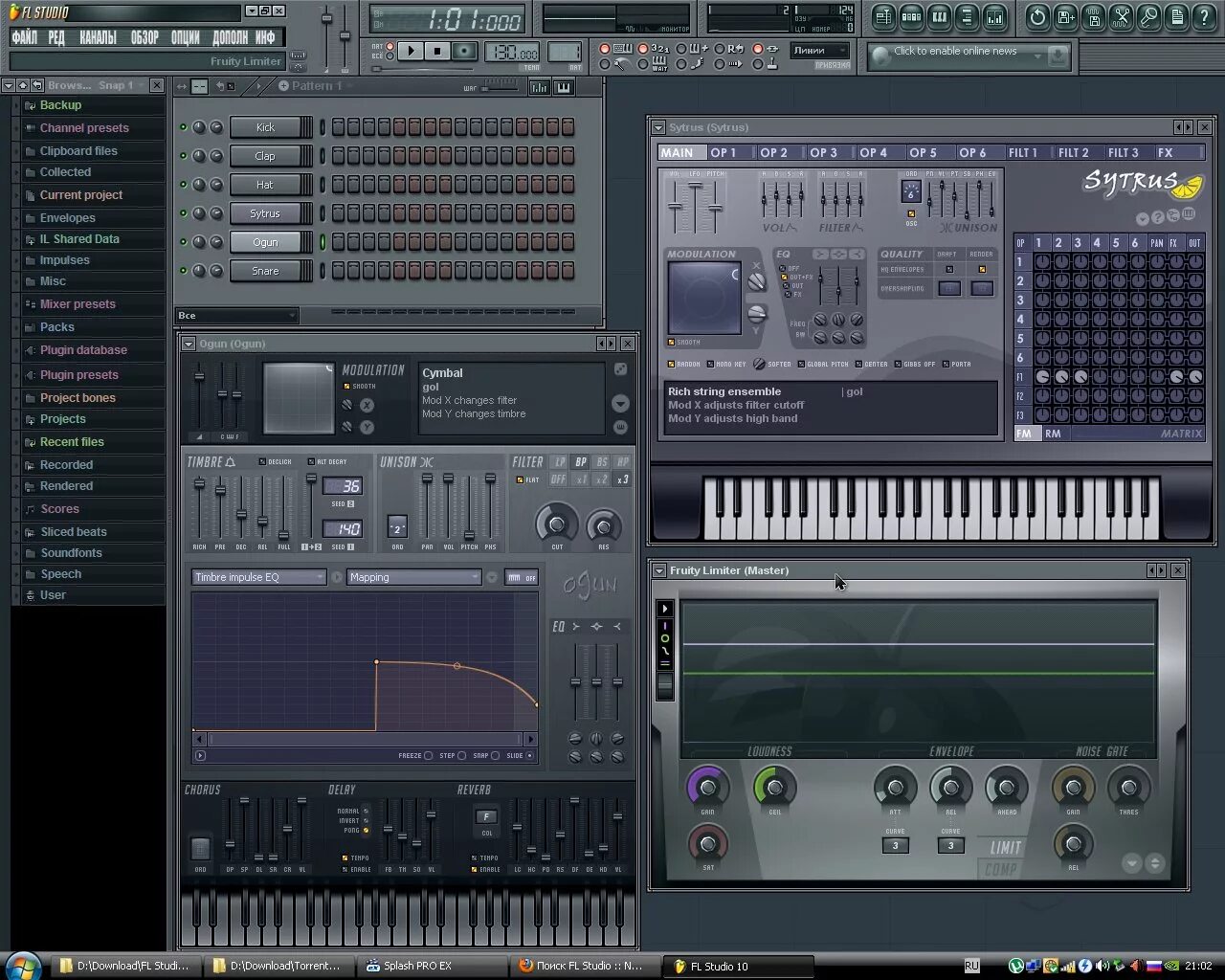Open the ФАЙЛ menu
The width and height of the screenshot is (1225, 980).
pos(24,37)
